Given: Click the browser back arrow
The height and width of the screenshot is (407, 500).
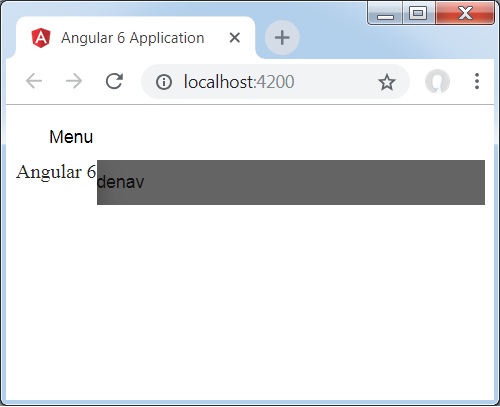Looking at the screenshot, I should pos(34,81).
